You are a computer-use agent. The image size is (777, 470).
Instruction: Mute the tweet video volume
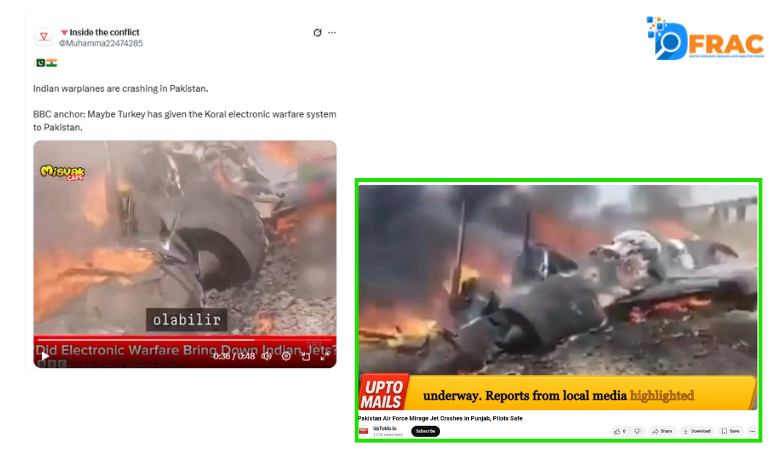[267, 356]
